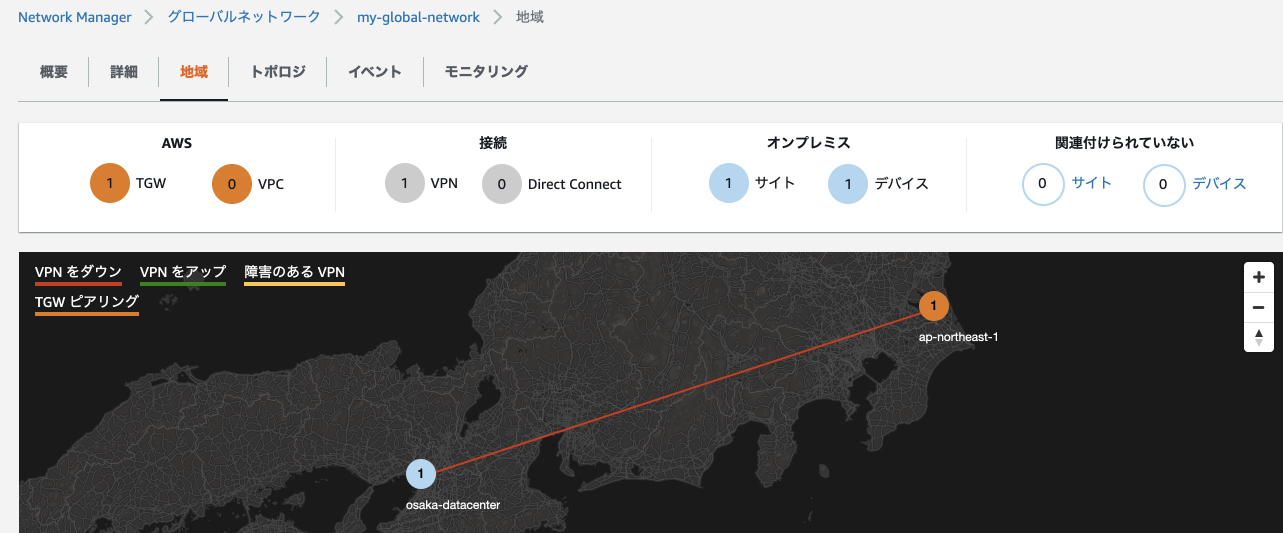
Task: Click the orange TGW count circle
Action: (x=110, y=184)
